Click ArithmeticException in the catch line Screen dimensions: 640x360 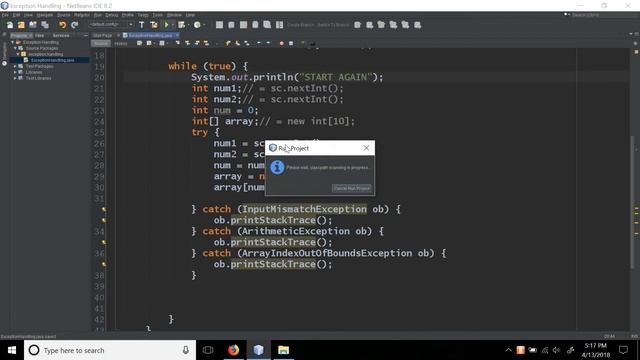(296, 231)
